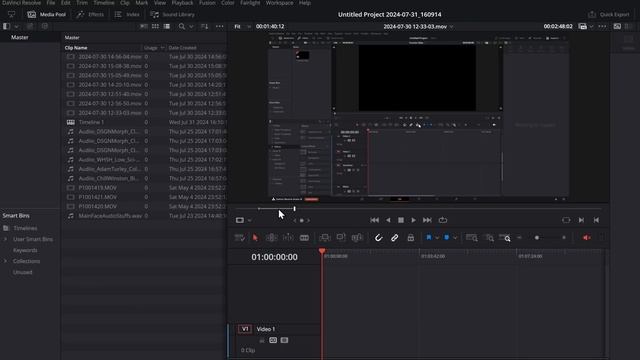Click the Insert Clip edit icon
The height and width of the screenshot is (360, 640).
(324, 238)
